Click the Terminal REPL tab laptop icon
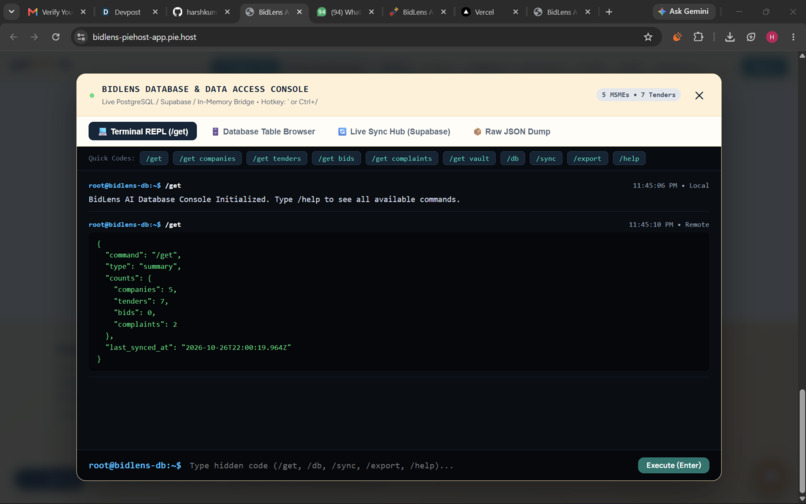 click(102, 132)
